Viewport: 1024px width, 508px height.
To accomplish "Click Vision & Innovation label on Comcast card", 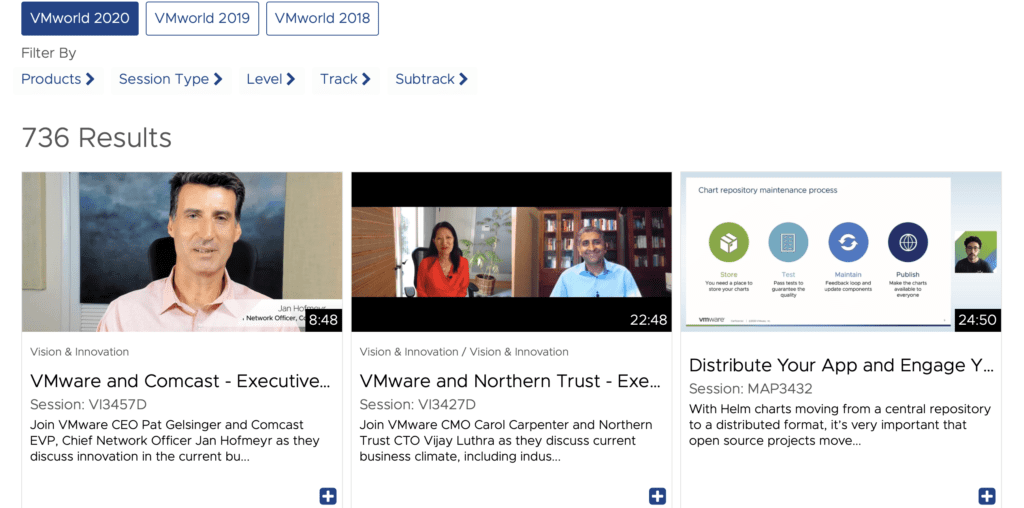I will click(80, 352).
